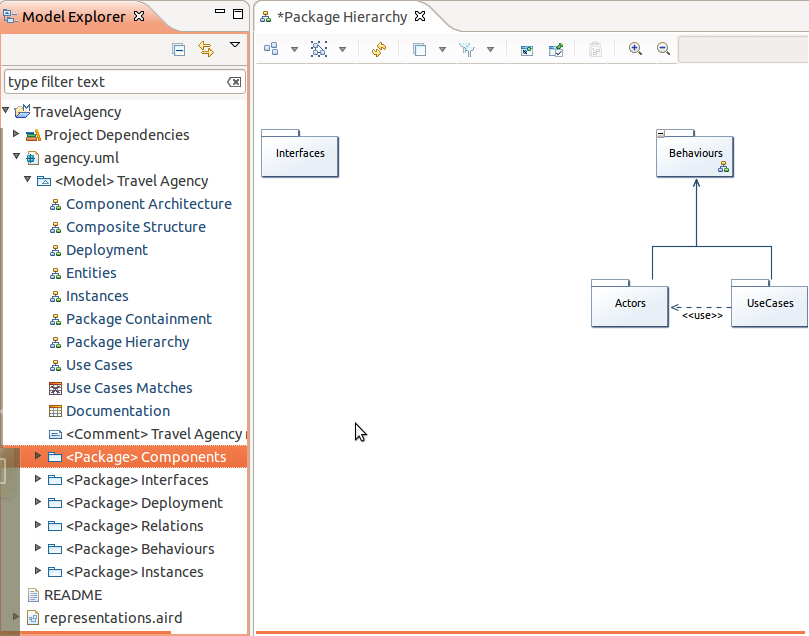The width and height of the screenshot is (809, 636).
Task: Open the Select All dropdown arrow
Action: [x=342, y=50]
